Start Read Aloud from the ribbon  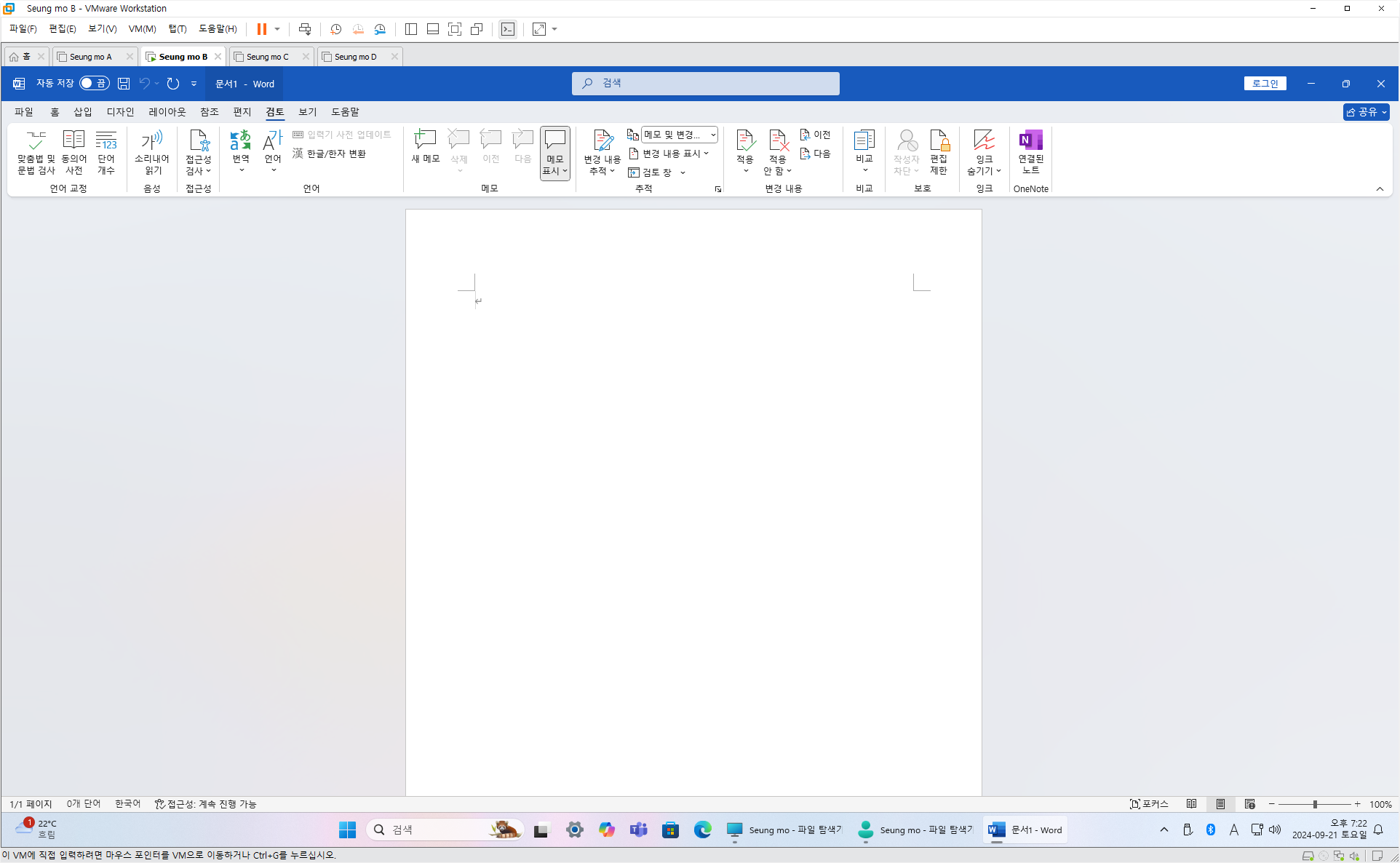coord(152,140)
